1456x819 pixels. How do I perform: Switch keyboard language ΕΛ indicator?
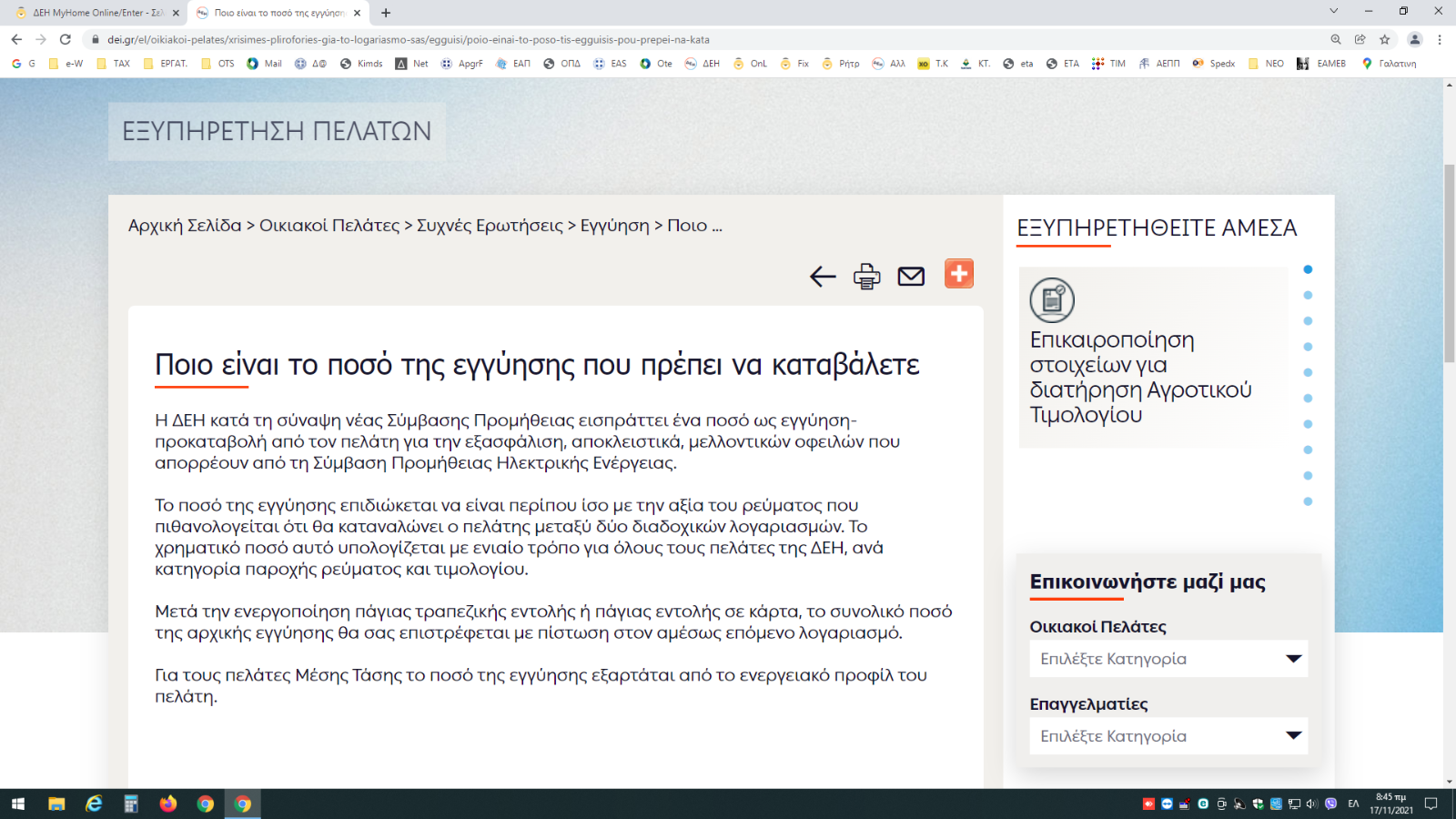1353,804
